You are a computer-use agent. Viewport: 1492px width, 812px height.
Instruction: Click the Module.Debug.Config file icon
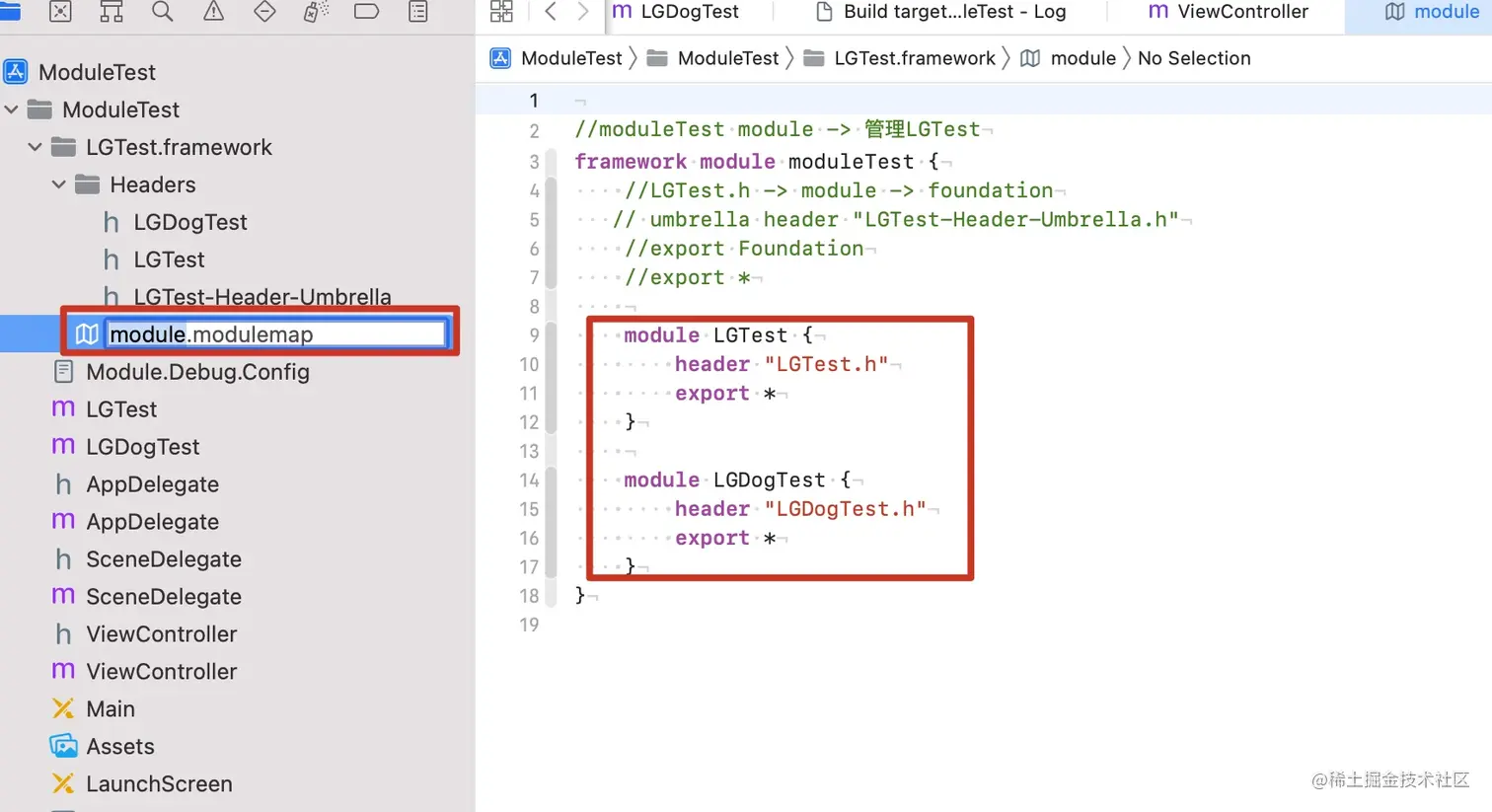point(63,372)
